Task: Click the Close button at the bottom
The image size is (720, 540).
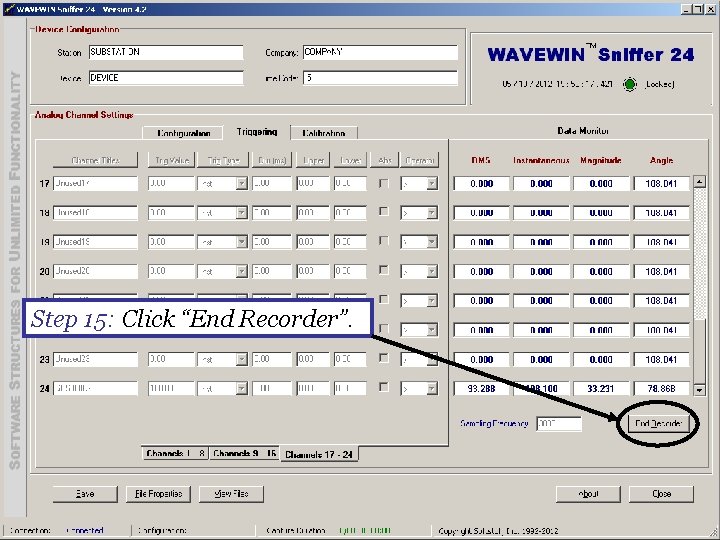Action: pyautogui.click(x=661, y=494)
